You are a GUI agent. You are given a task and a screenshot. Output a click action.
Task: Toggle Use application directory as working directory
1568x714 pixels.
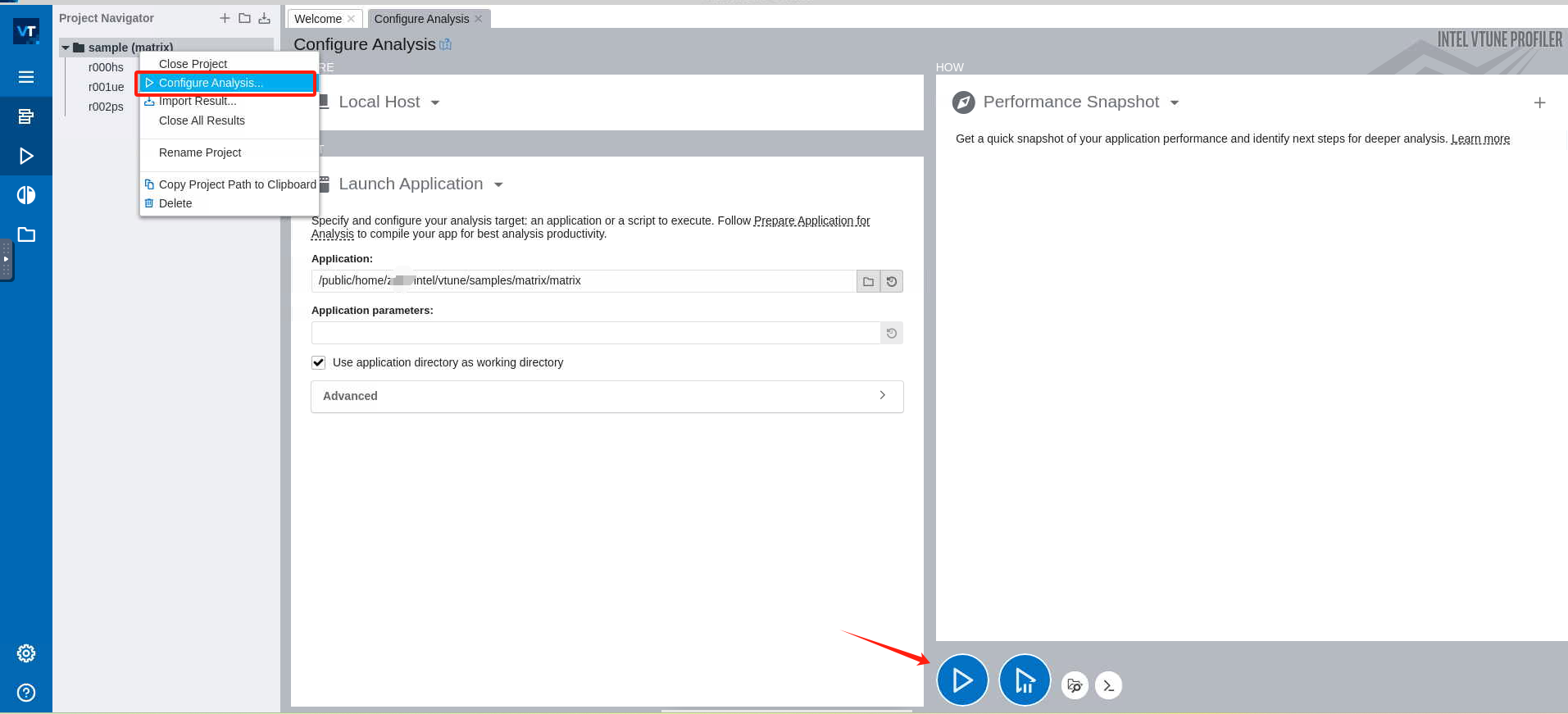(319, 362)
